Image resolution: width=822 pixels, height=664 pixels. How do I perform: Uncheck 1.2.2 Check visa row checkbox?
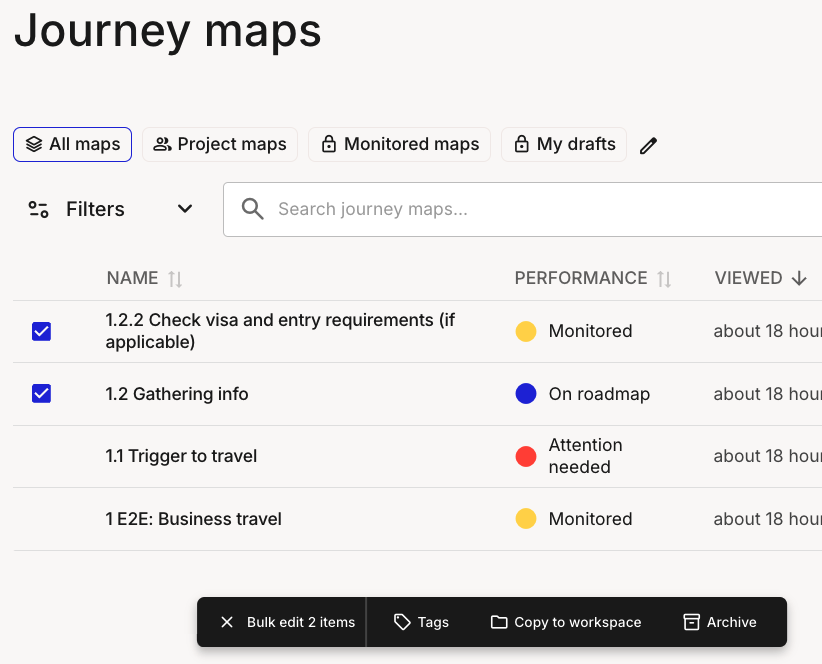(41, 331)
